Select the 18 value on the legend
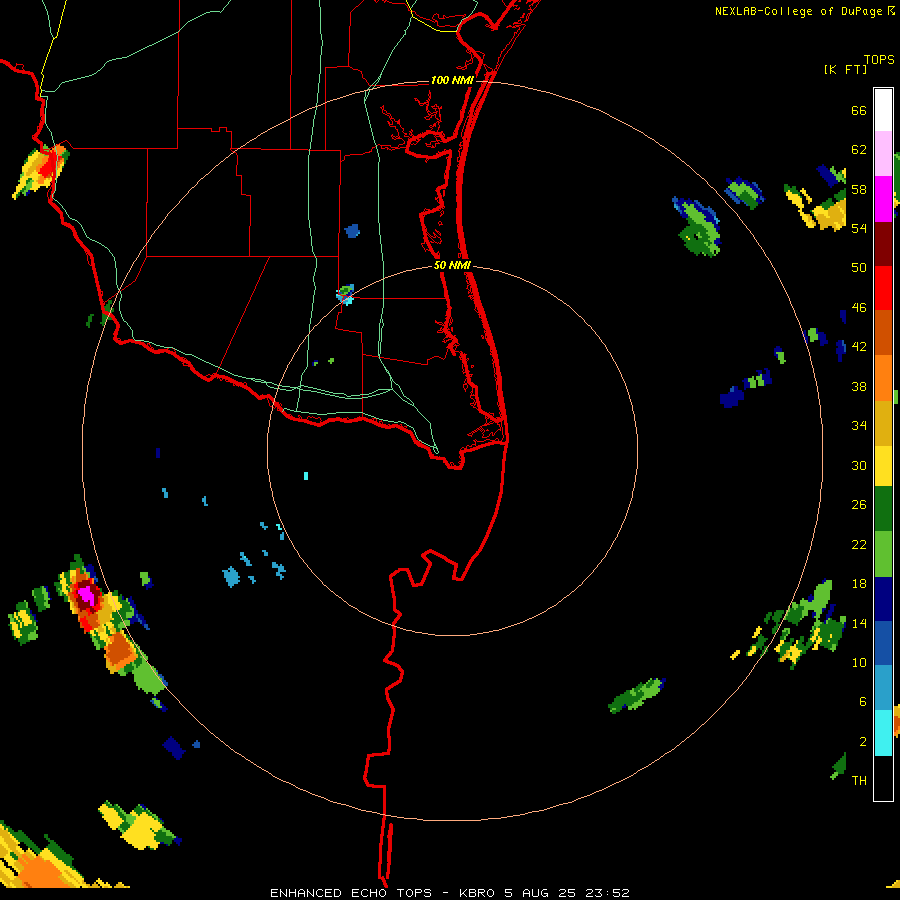The image size is (900, 900). pos(859,584)
